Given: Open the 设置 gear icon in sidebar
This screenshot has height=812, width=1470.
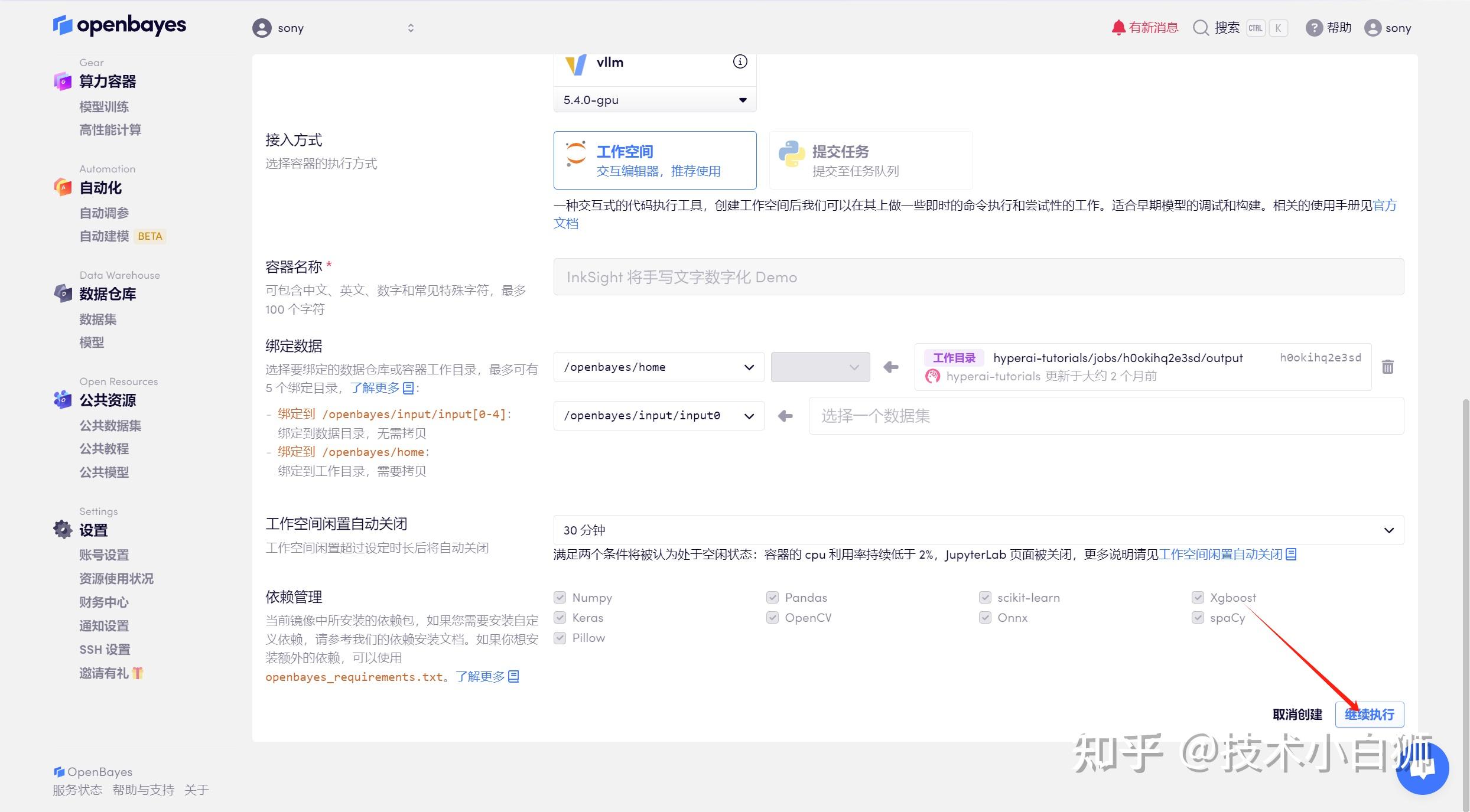Looking at the screenshot, I should [x=63, y=529].
